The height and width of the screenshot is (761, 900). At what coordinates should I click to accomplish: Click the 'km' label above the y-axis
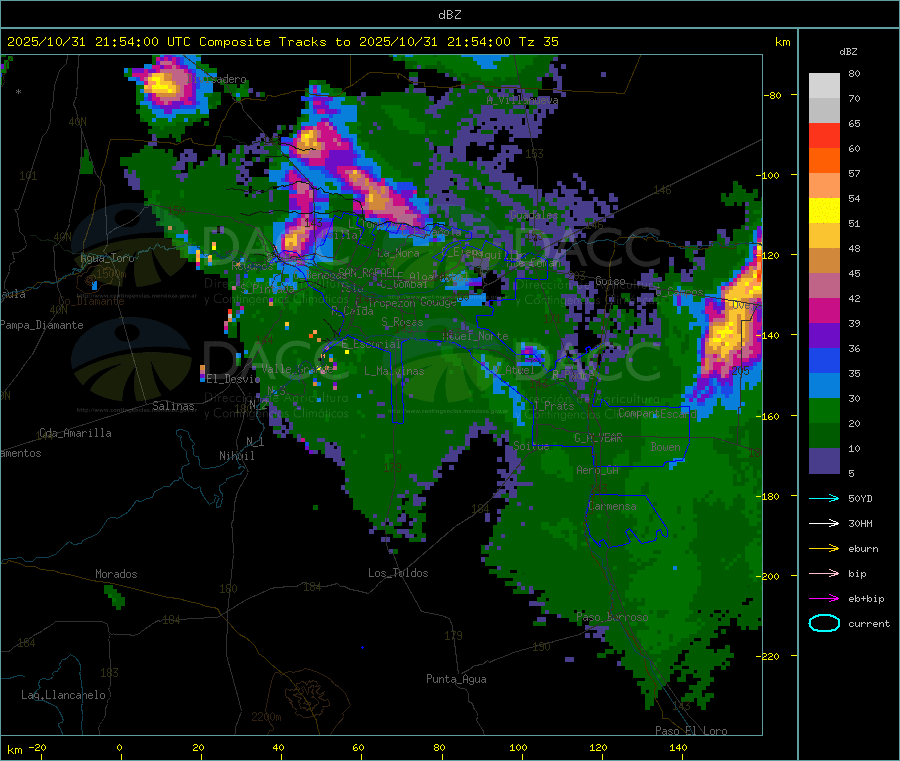[x=782, y=42]
